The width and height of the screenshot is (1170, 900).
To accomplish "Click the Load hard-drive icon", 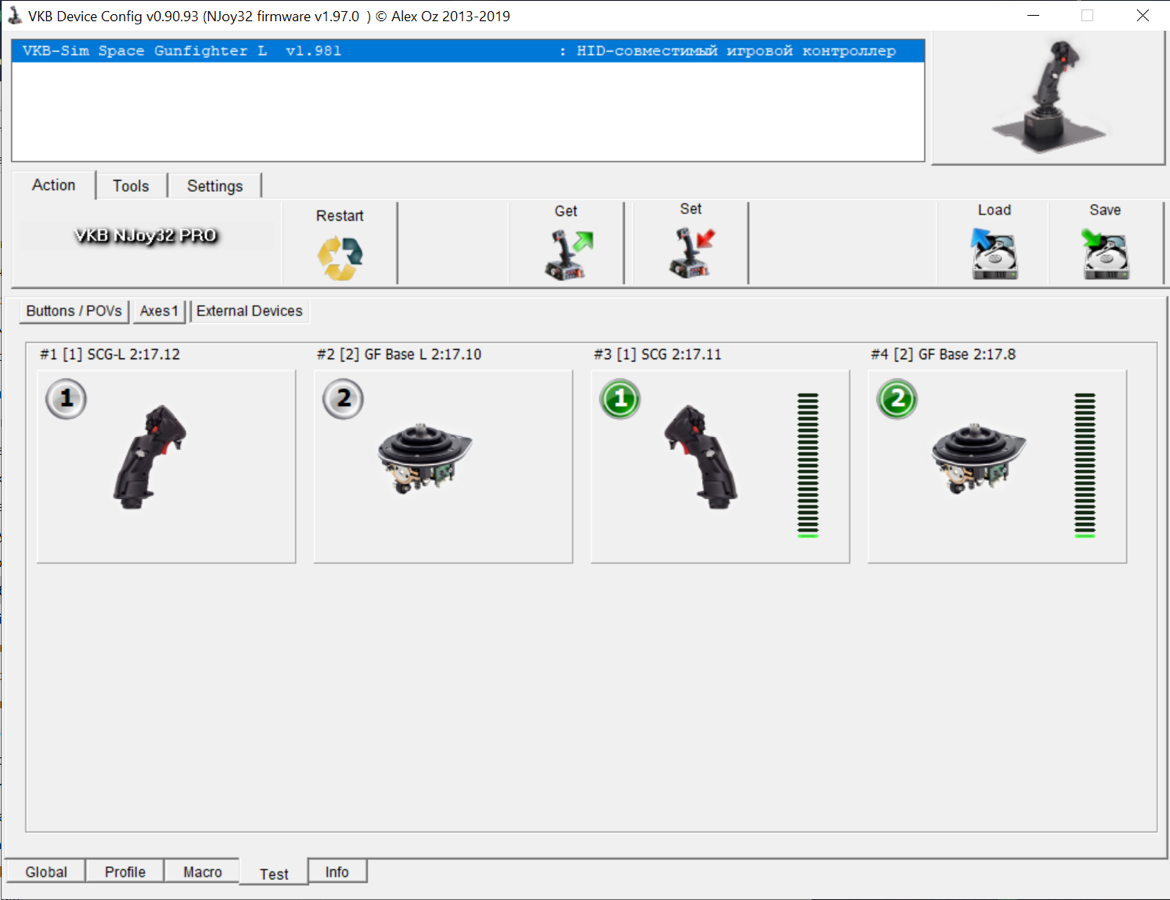I will tap(994, 254).
